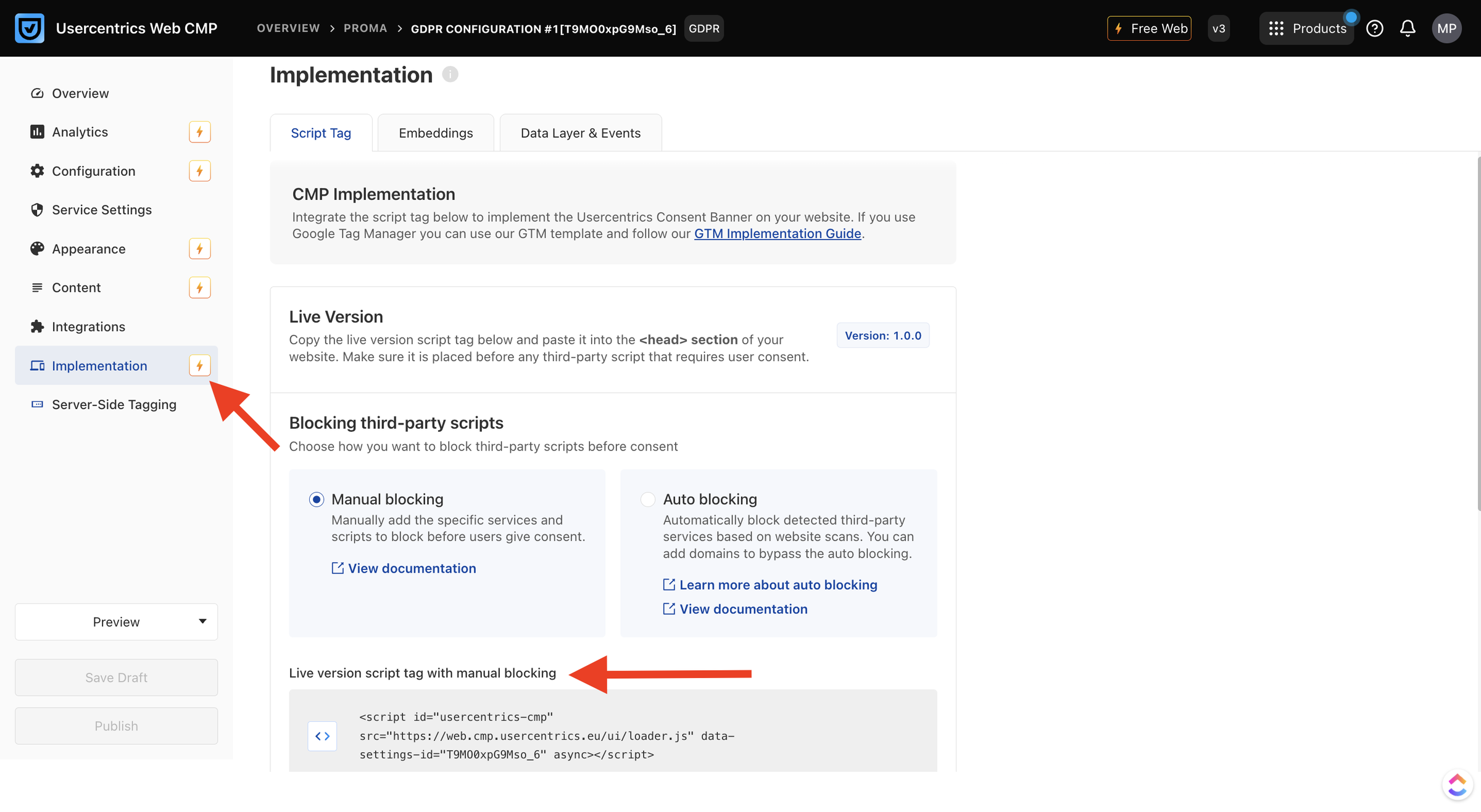Open View documentation under Manual blocking

[x=412, y=568]
